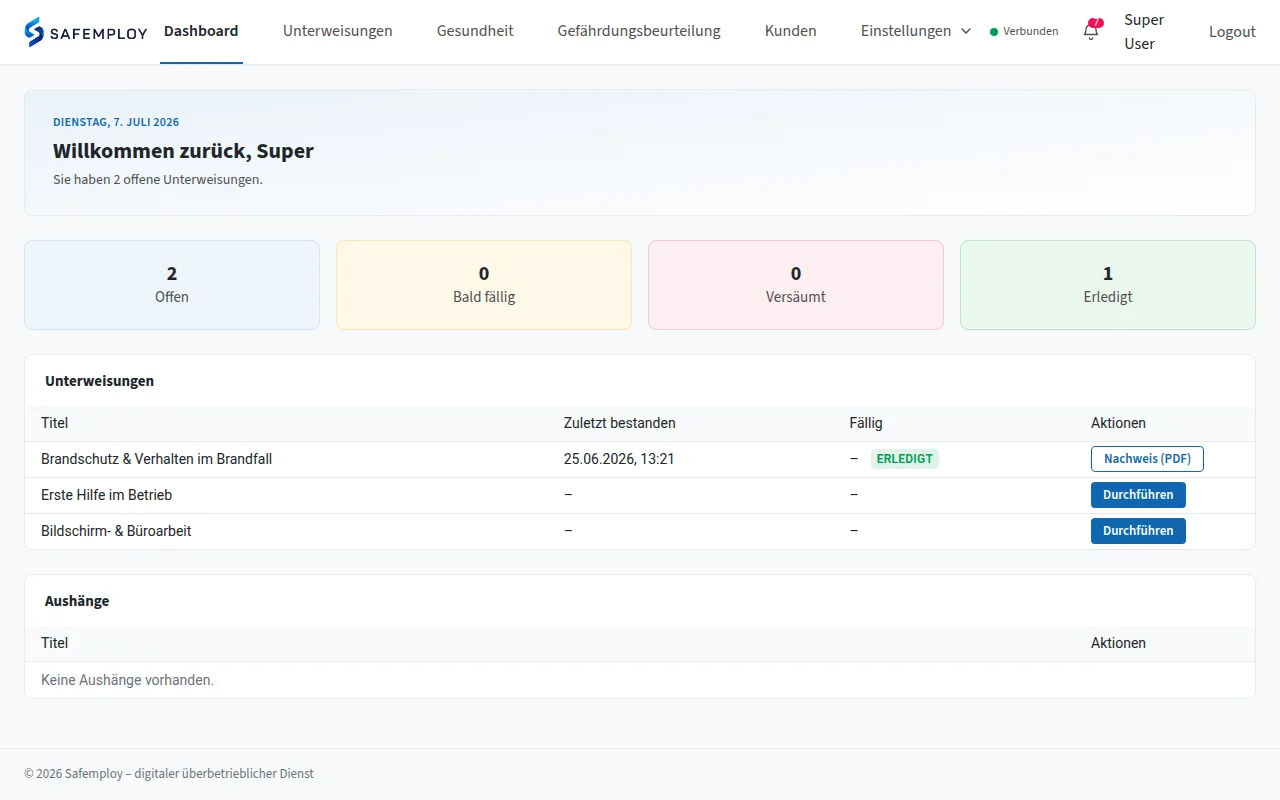Viewport: 1280px width, 800px height.
Task: Click the ERLEDIGT status badge
Action: point(905,459)
